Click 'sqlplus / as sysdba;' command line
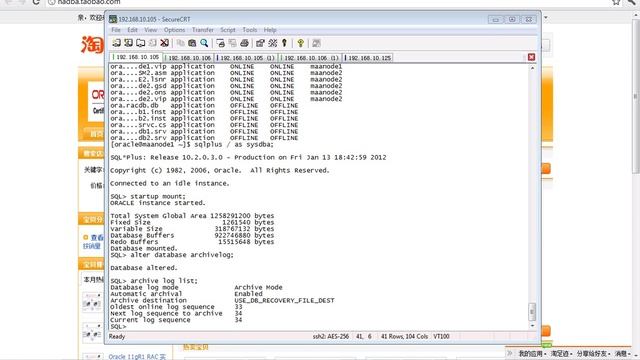This screenshot has height=360, width=640. point(192,144)
